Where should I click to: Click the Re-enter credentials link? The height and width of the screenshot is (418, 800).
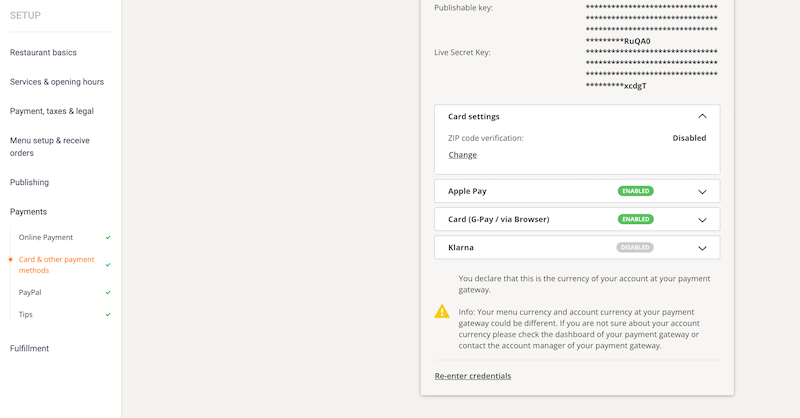pos(472,376)
